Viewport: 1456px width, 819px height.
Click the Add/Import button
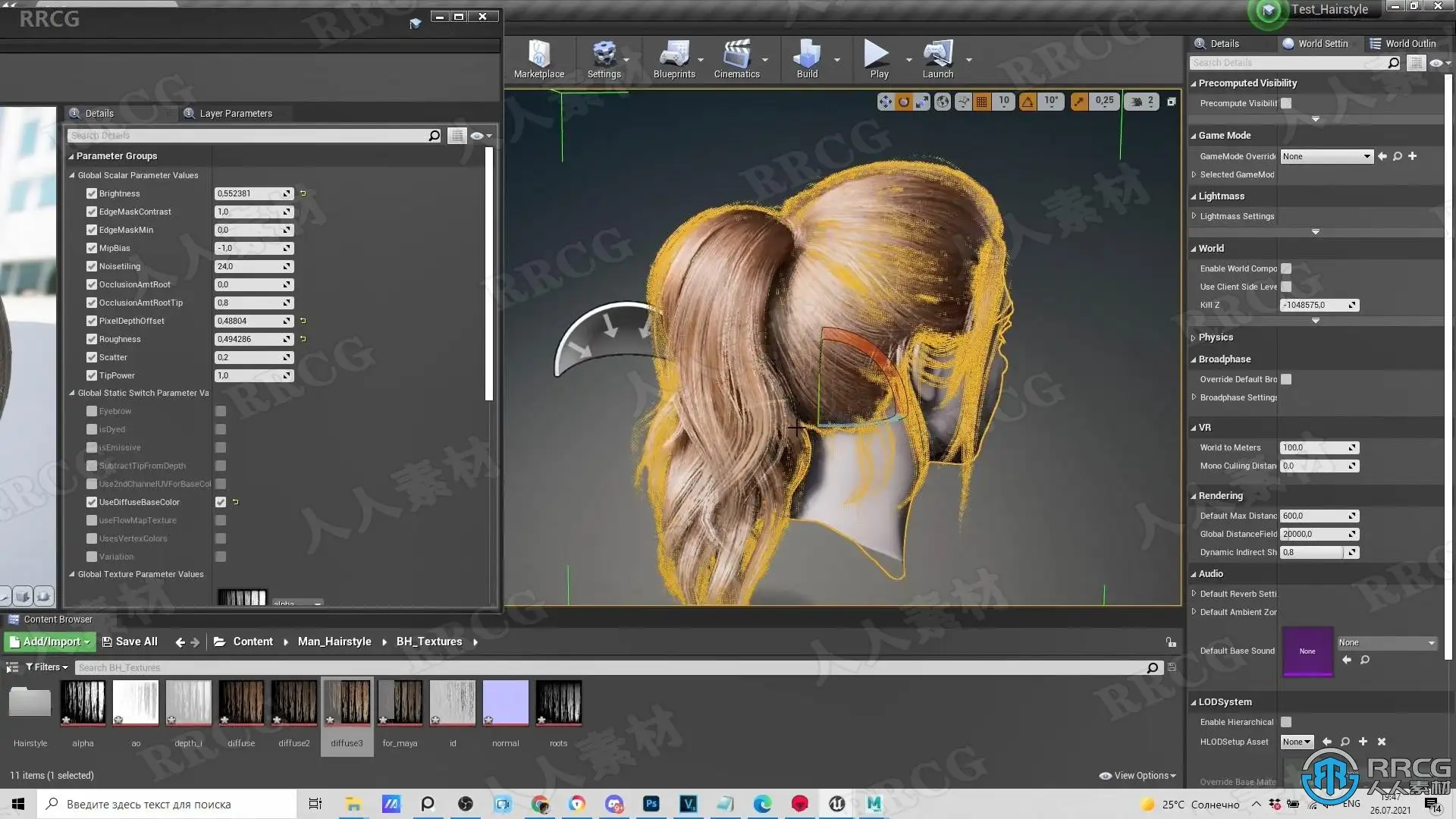[x=50, y=642]
